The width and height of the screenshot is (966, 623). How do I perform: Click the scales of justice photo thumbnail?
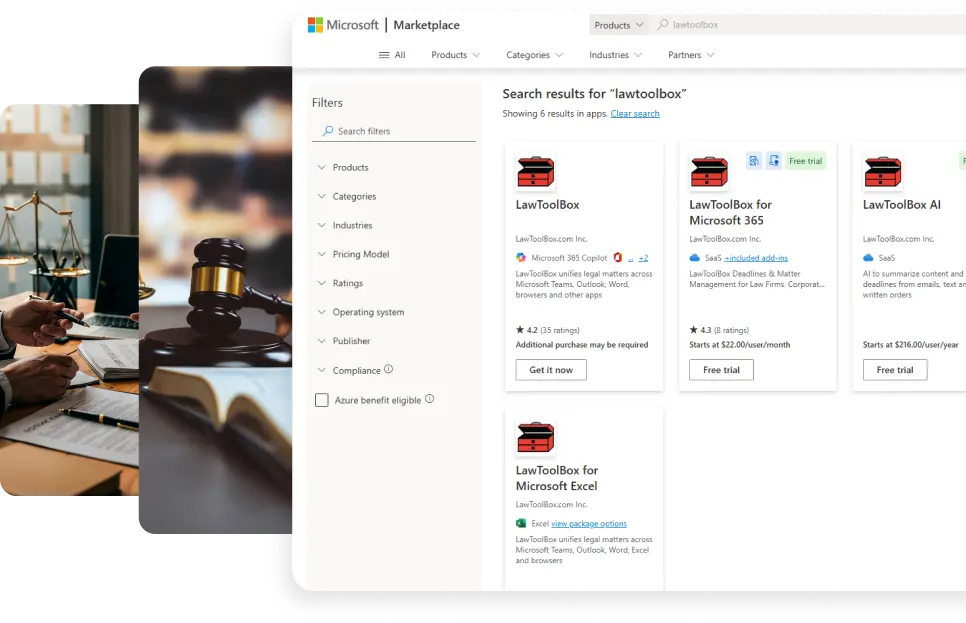pos(69,299)
